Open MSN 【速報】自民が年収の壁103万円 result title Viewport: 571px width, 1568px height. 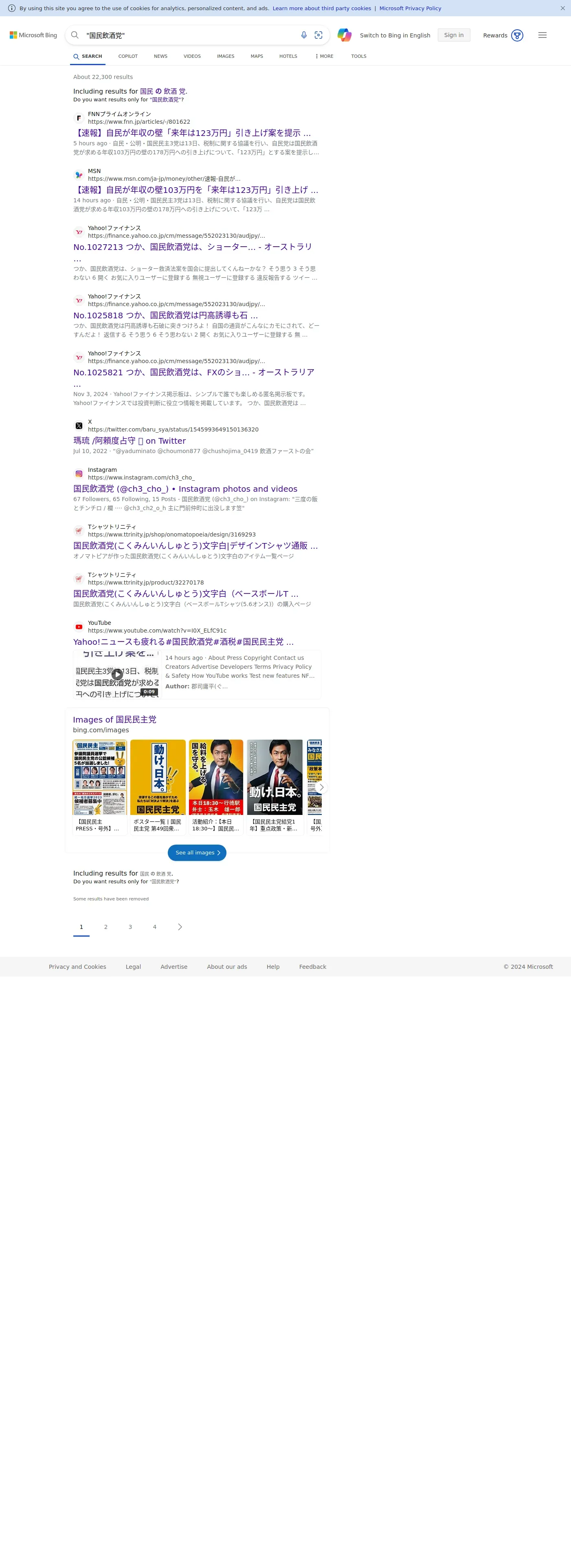196,190
